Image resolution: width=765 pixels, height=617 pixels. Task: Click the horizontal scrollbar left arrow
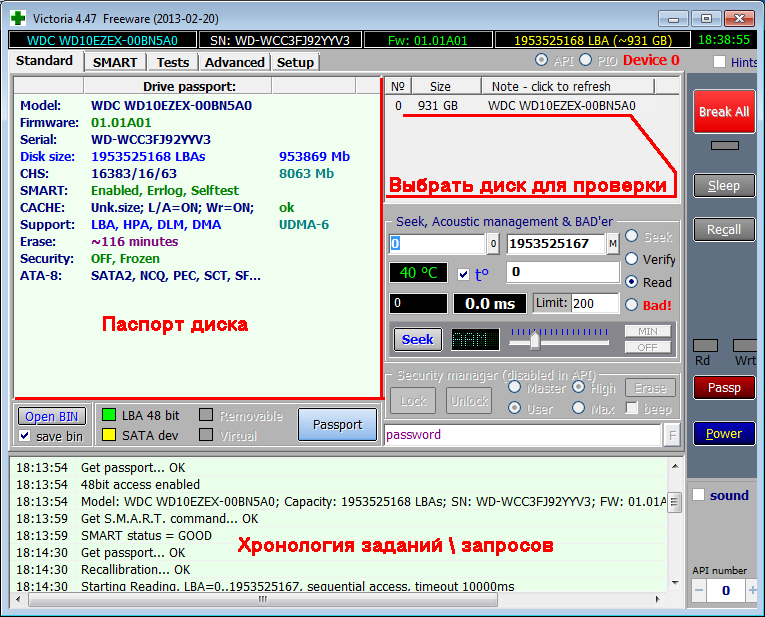(18, 599)
